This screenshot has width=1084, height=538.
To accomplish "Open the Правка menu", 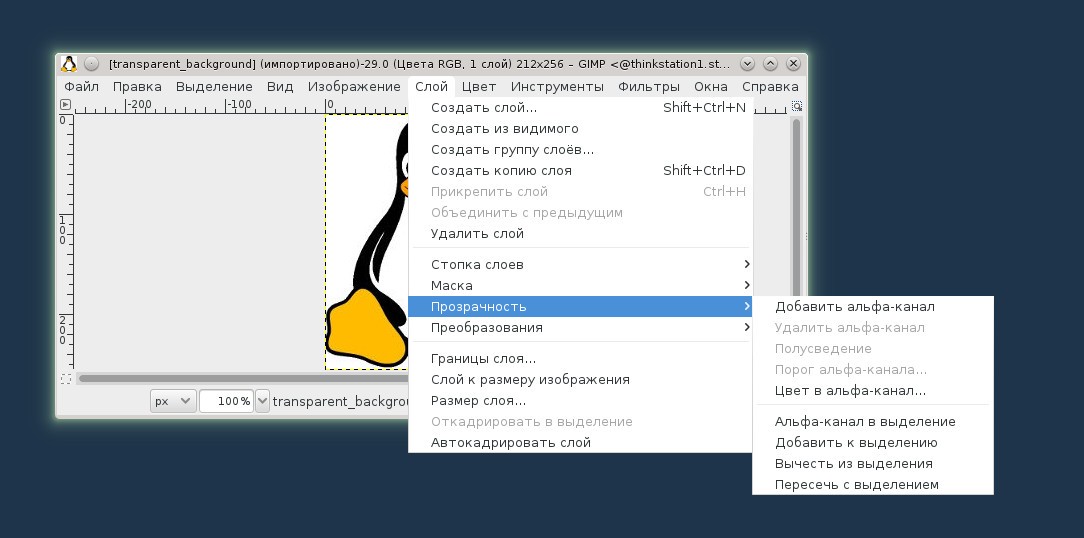I will [x=137, y=86].
